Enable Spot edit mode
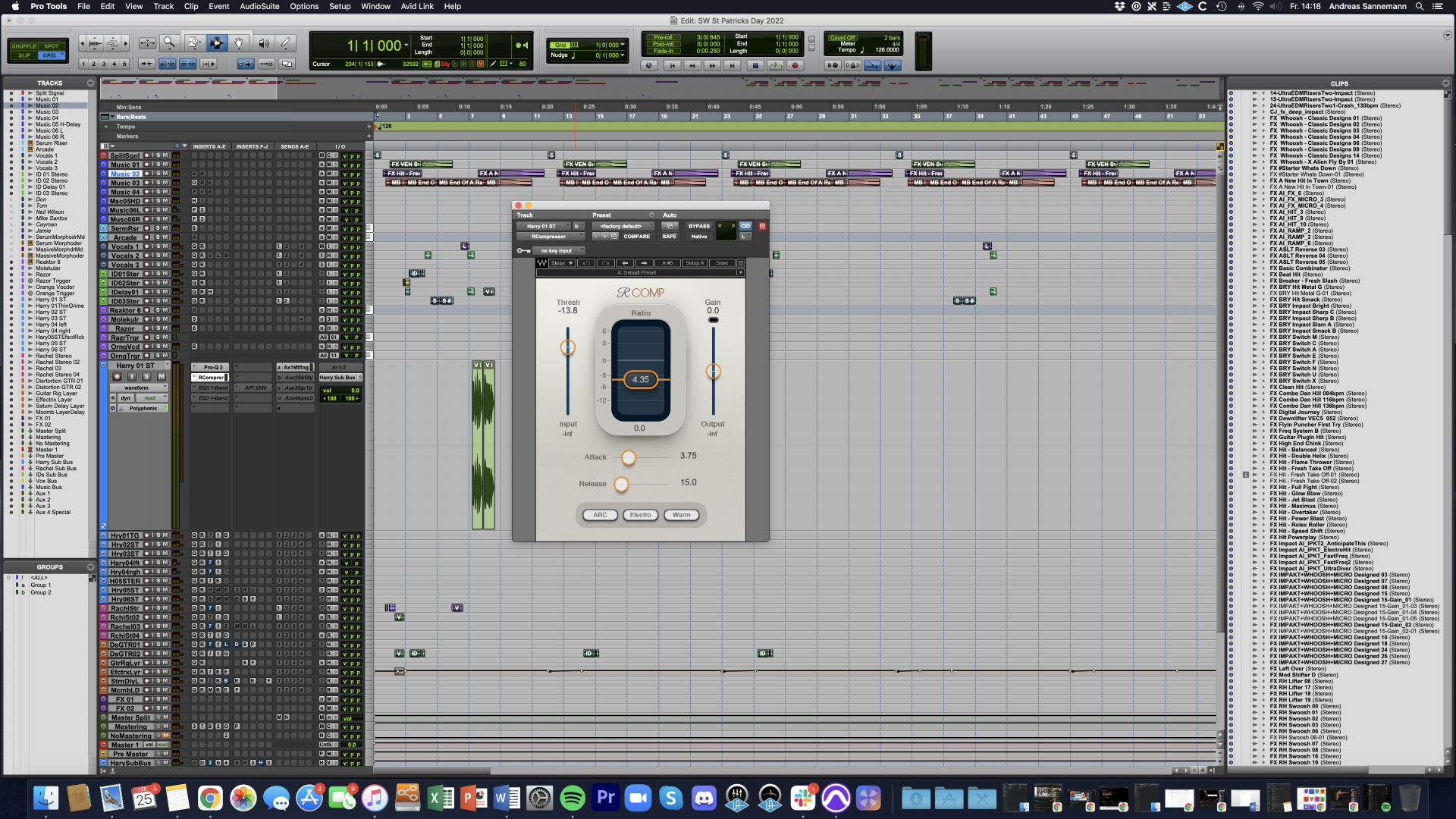This screenshot has height=819, width=1456. 51,46
